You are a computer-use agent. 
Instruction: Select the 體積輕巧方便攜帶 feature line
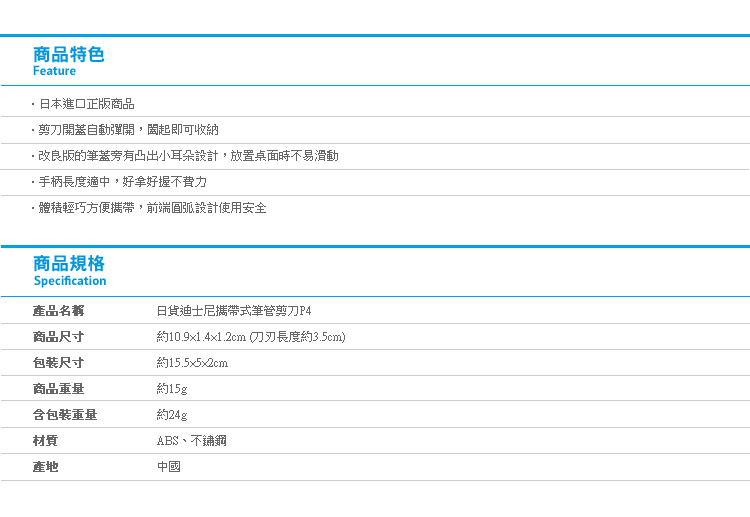[152, 208]
